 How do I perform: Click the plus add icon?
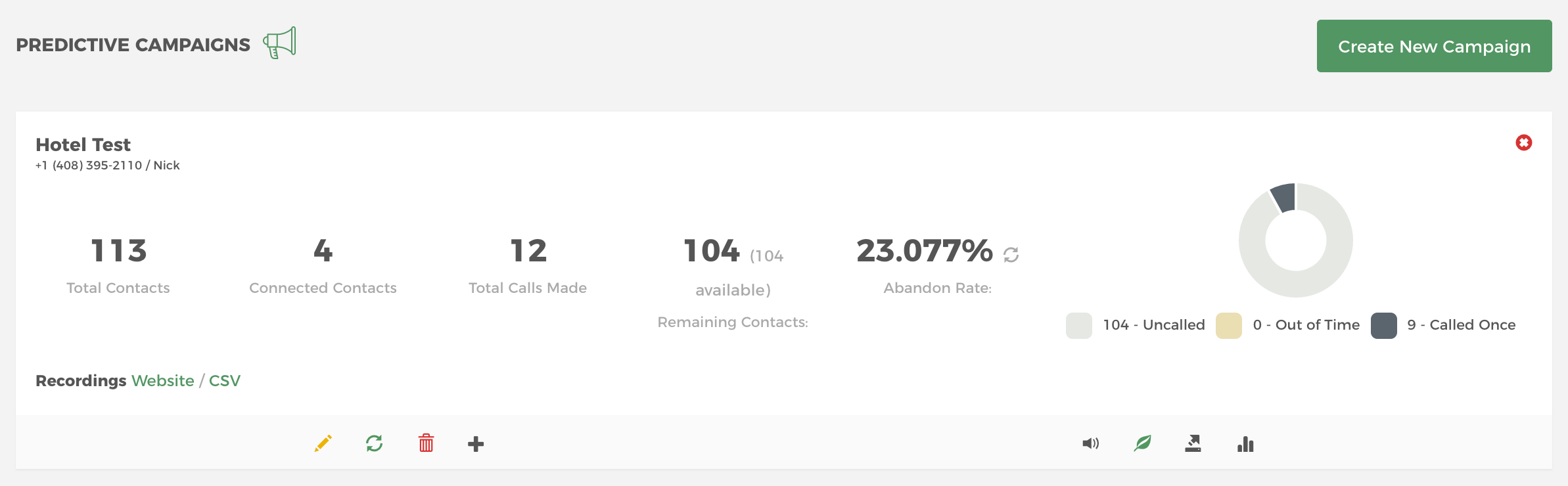(476, 444)
